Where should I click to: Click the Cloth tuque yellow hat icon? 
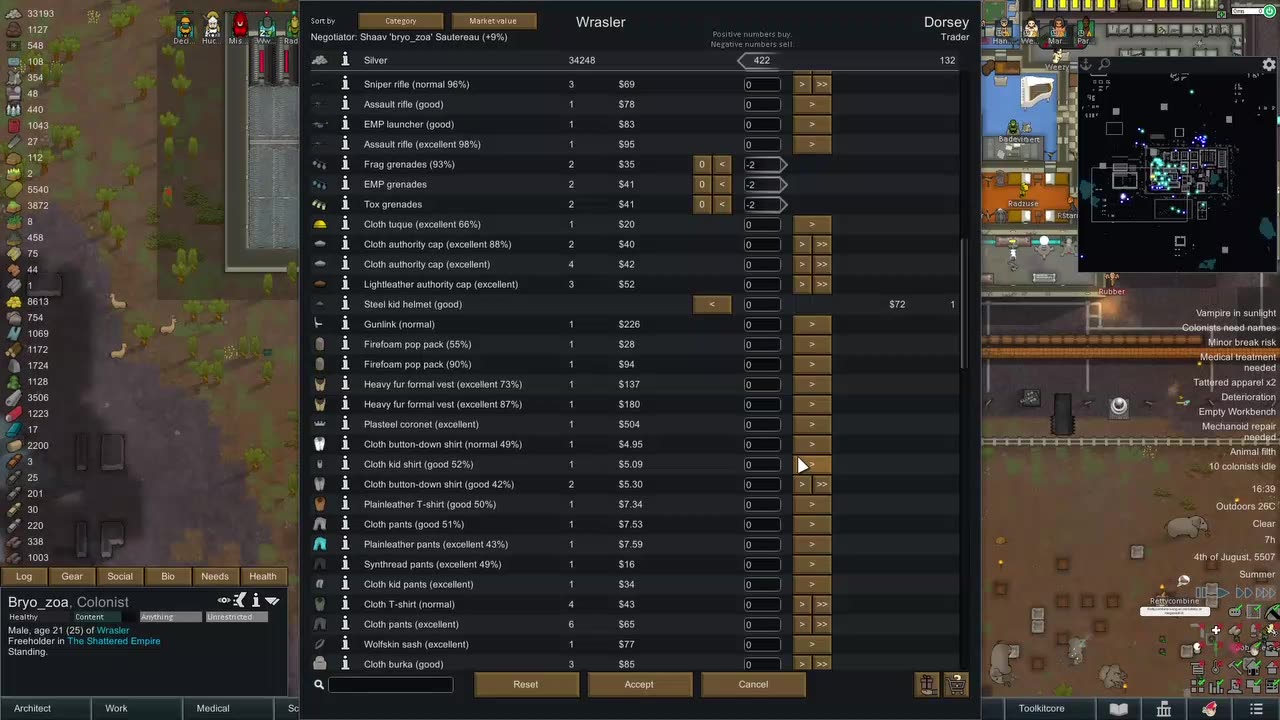[320, 224]
